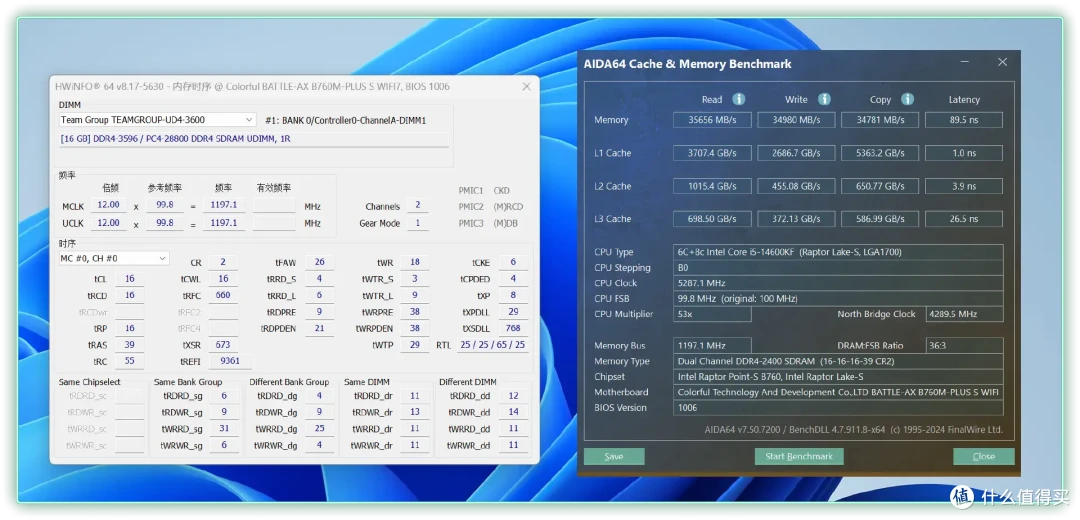Click the Channels value 2 in HWiNFO
The height and width of the screenshot is (520, 1080).
[x=417, y=206]
